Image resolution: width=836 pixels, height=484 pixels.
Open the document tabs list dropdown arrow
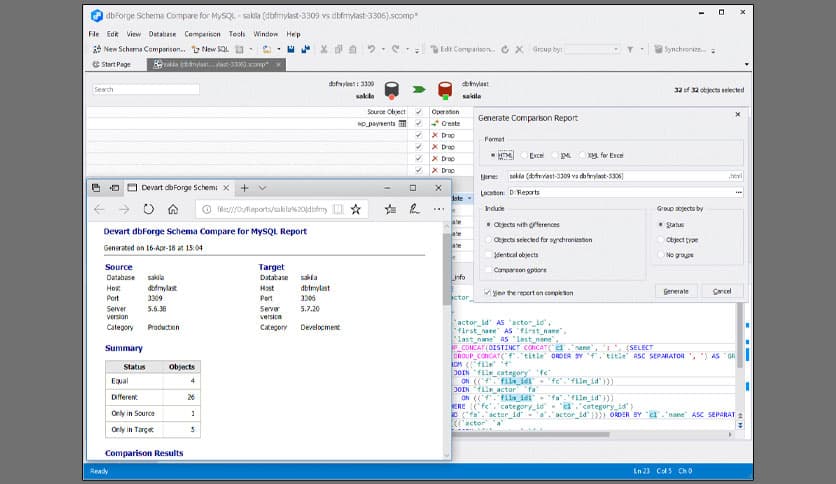click(x=746, y=64)
